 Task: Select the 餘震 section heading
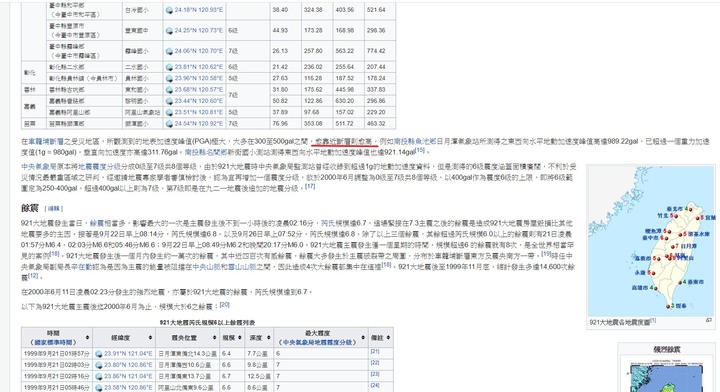click(x=30, y=208)
